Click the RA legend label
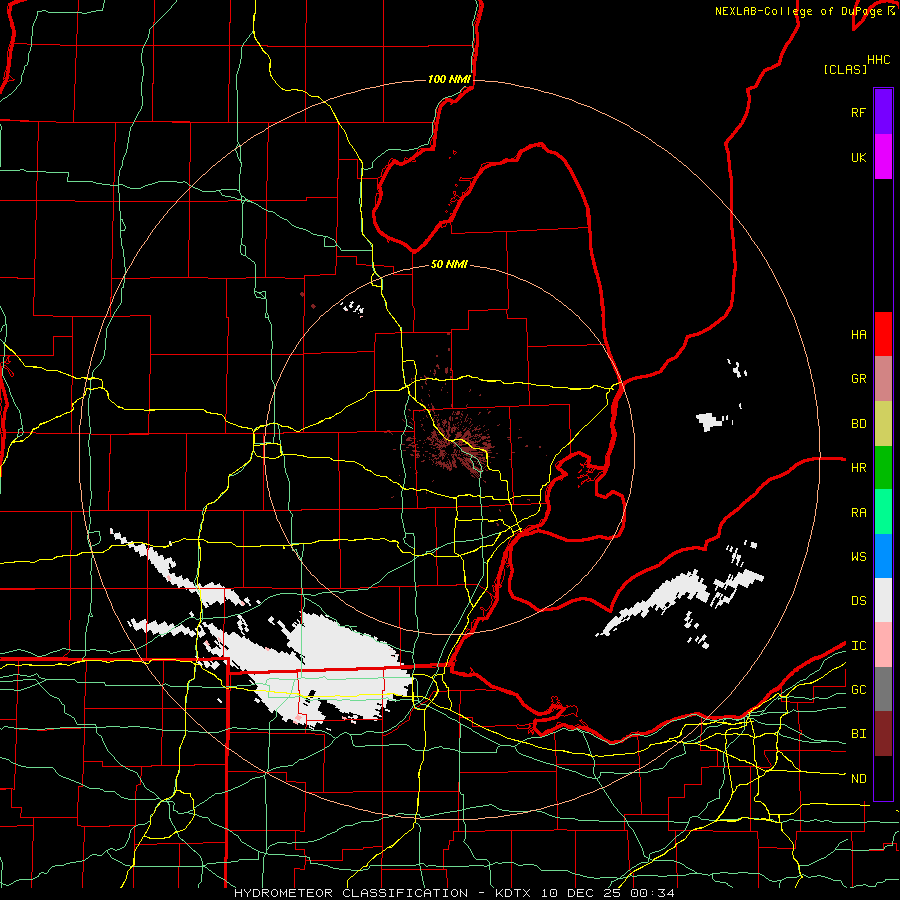Viewport: 900px width, 900px height. click(858, 513)
